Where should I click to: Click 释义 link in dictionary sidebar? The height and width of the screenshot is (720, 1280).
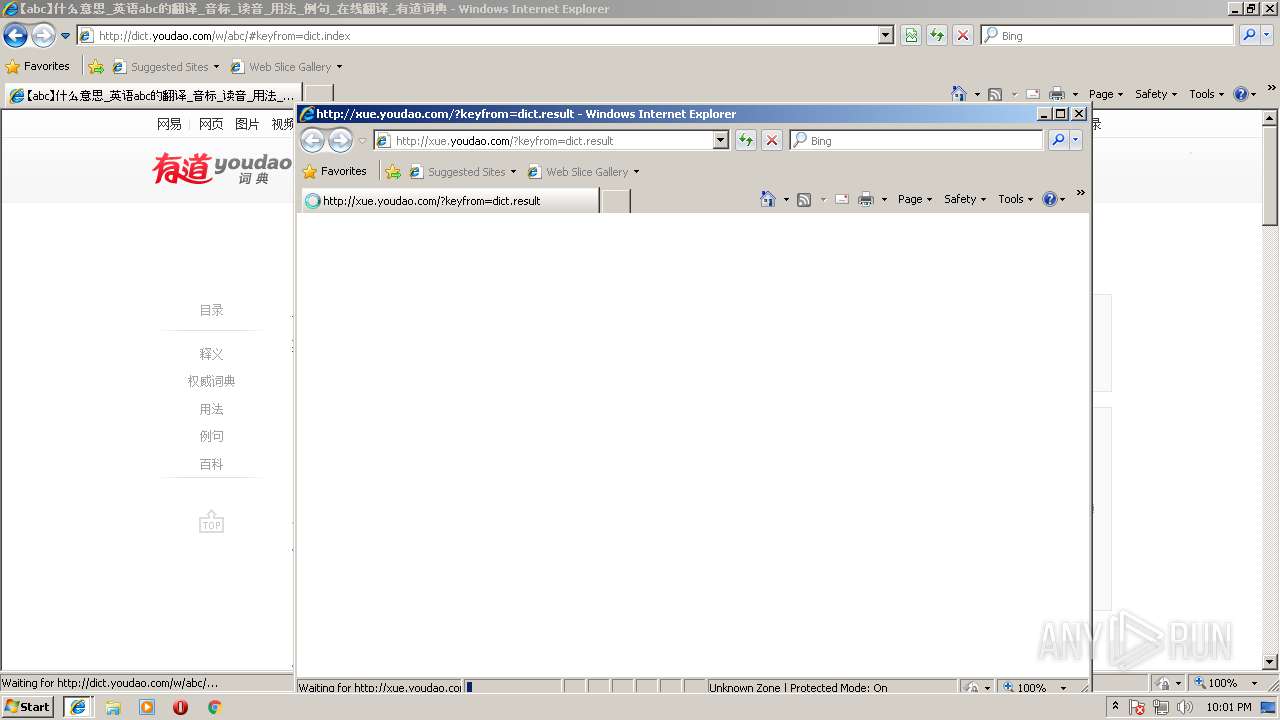point(211,354)
